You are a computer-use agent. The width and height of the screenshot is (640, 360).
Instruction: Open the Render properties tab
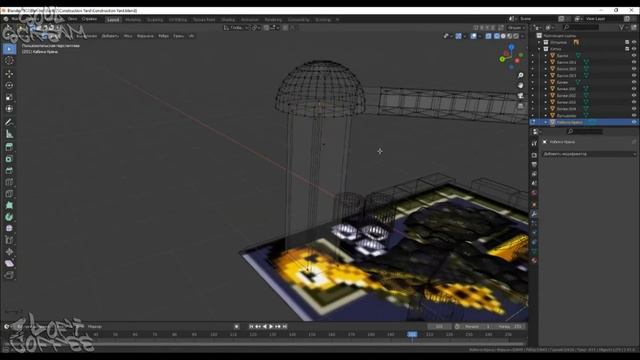click(534, 155)
